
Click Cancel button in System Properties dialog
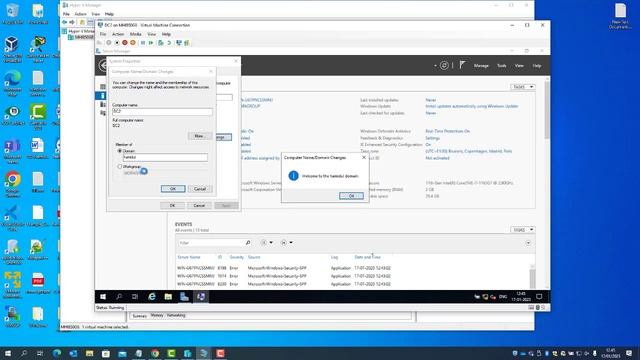pos(199,206)
